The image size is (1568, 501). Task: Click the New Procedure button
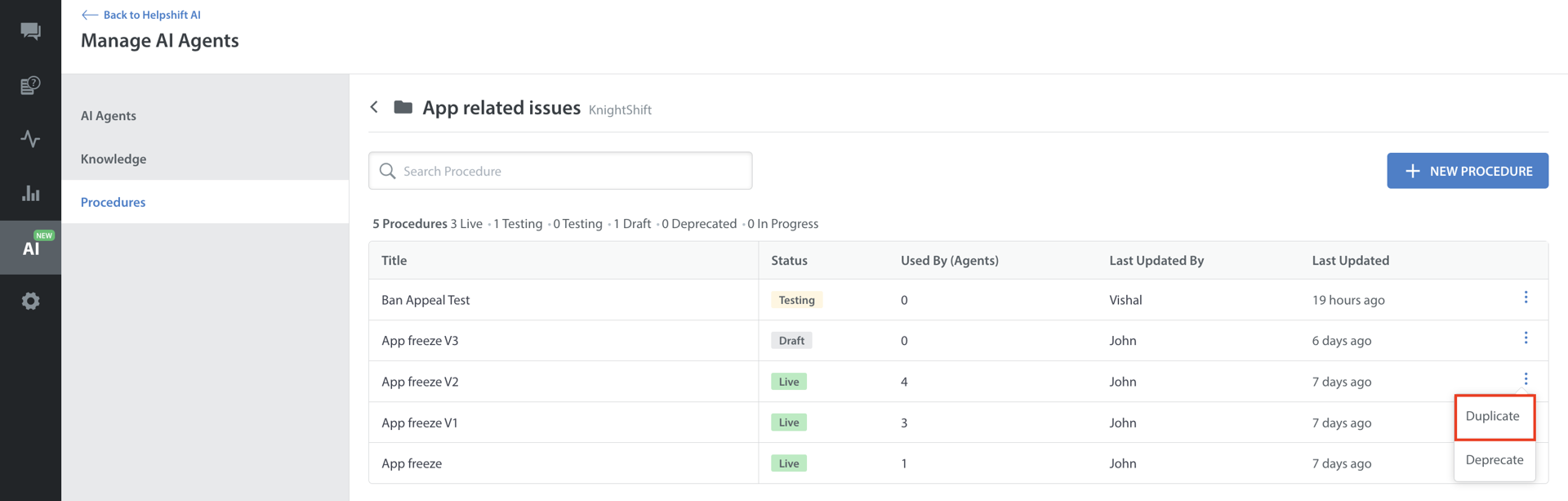point(1467,171)
